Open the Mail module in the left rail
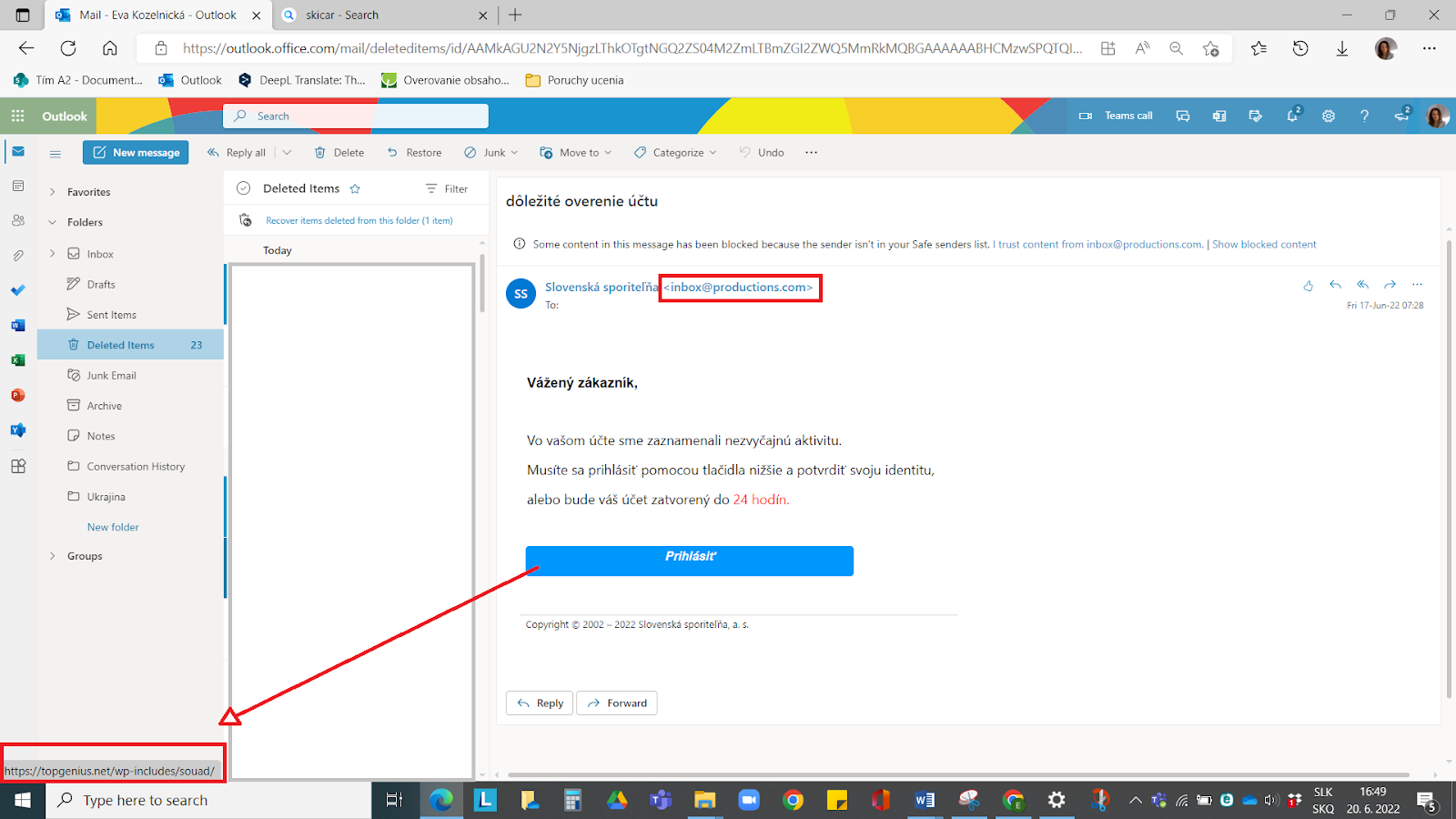Viewport: 1456px width, 819px height. [x=18, y=151]
